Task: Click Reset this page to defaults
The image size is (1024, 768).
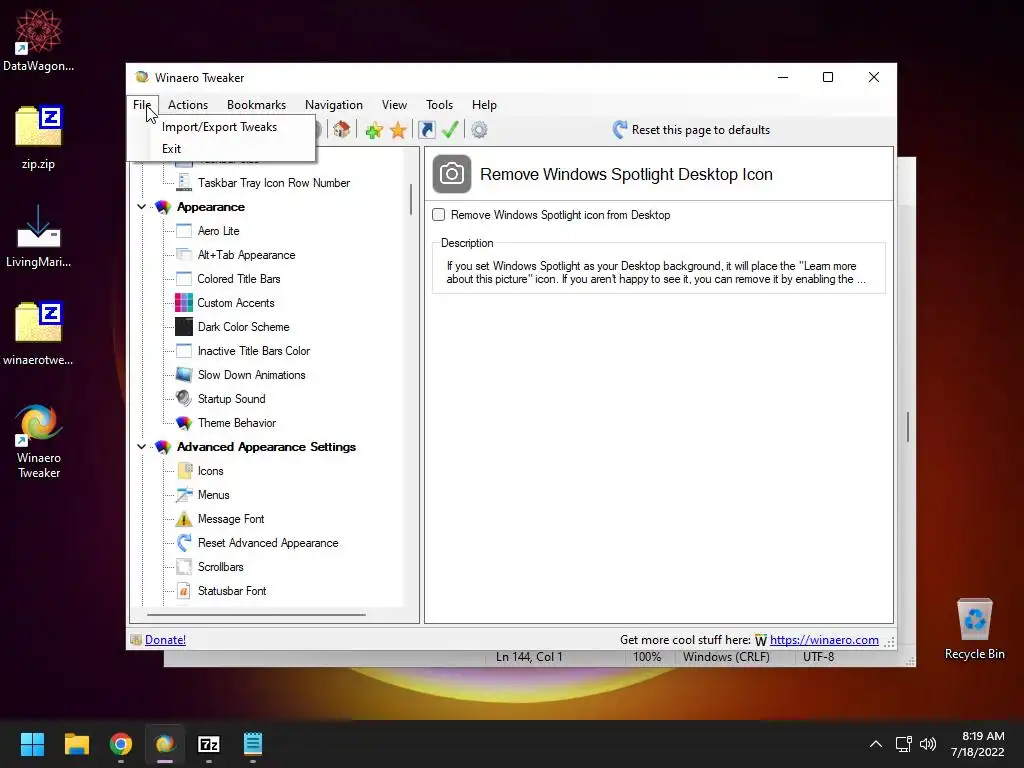Action: pos(691,130)
